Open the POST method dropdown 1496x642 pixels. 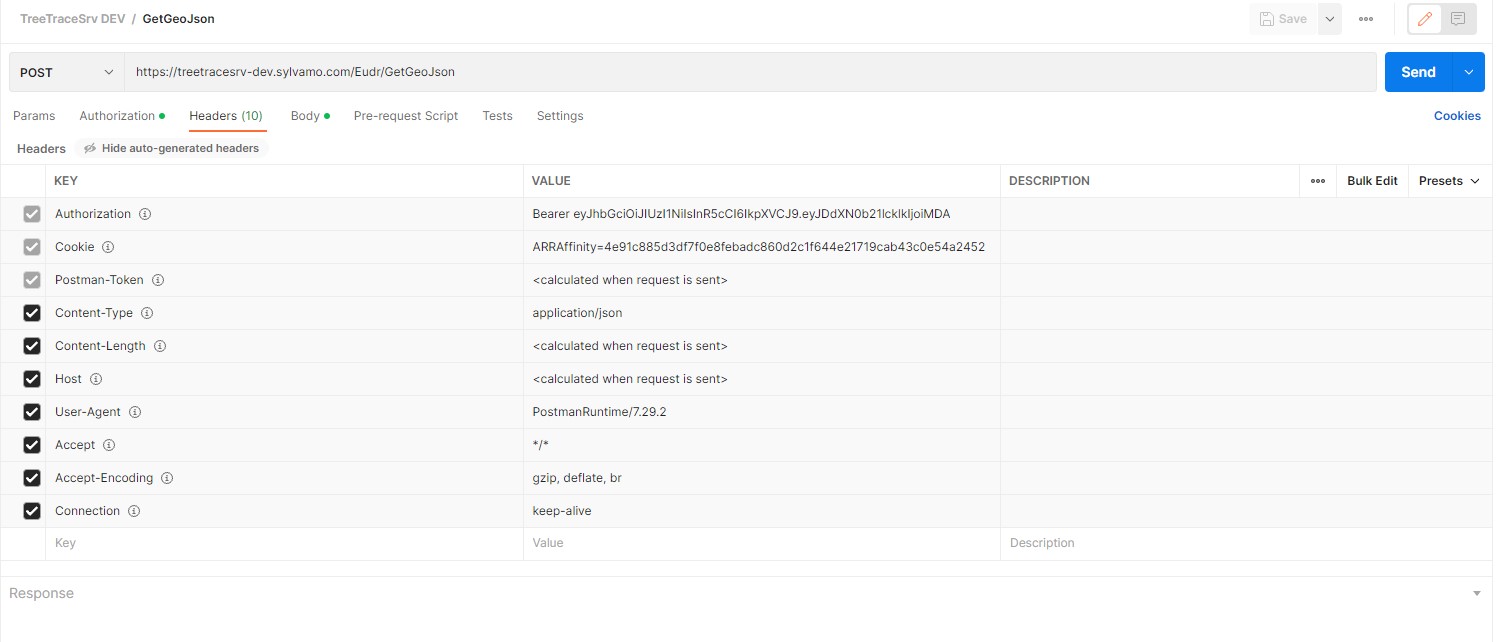[66, 72]
